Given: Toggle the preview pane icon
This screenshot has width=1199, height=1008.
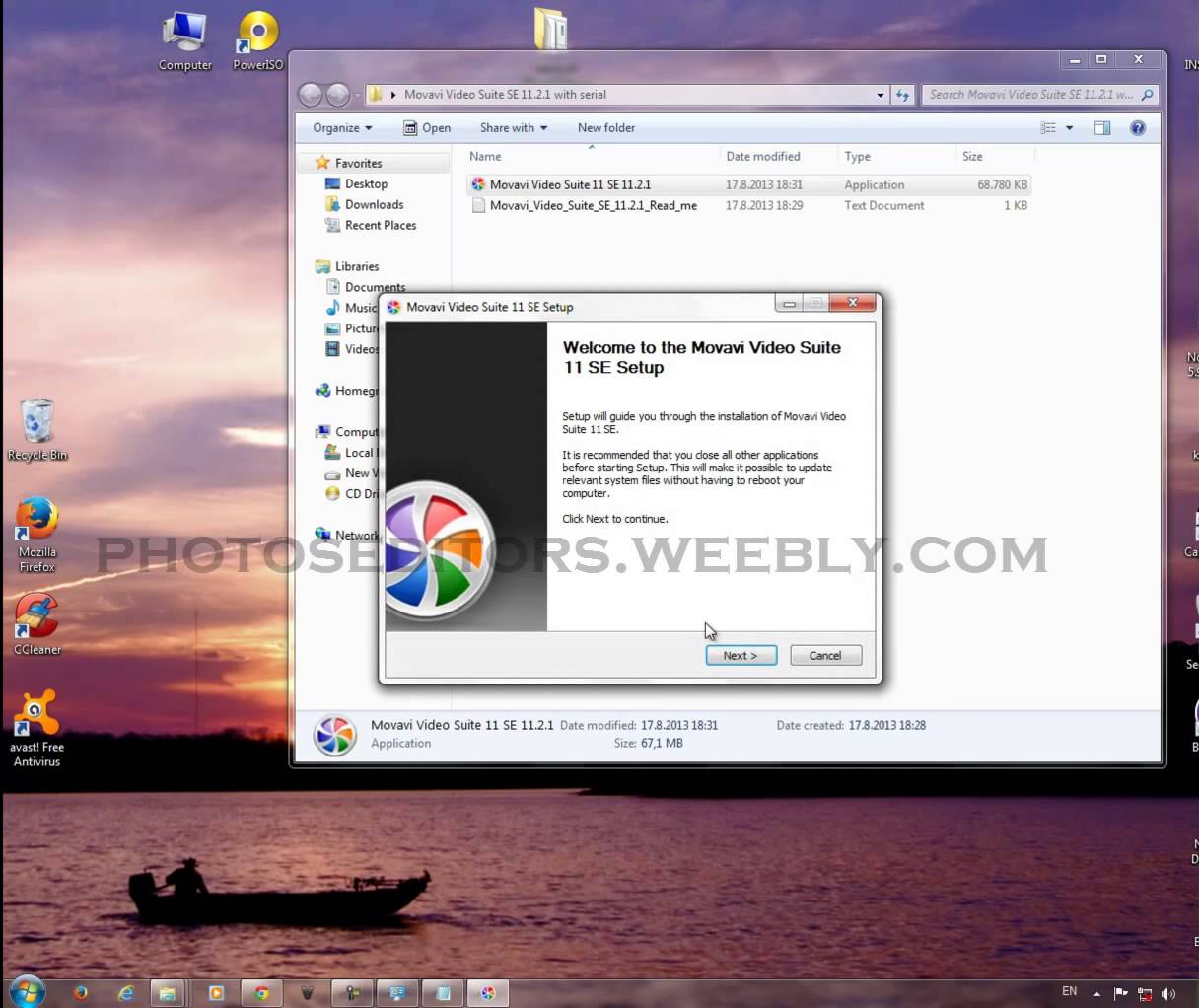Looking at the screenshot, I should [x=1102, y=128].
